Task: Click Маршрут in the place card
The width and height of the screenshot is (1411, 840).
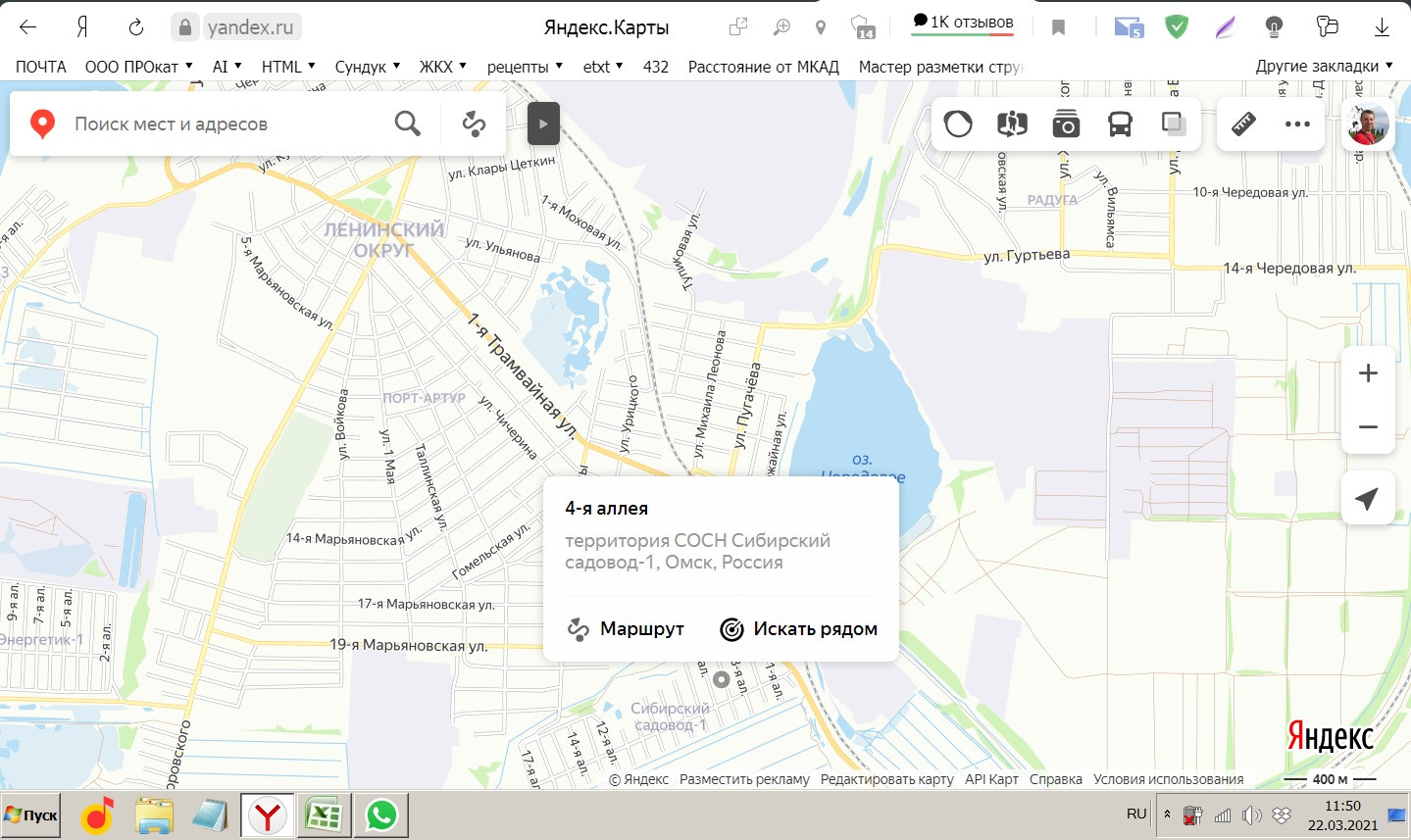Action: click(x=626, y=629)
